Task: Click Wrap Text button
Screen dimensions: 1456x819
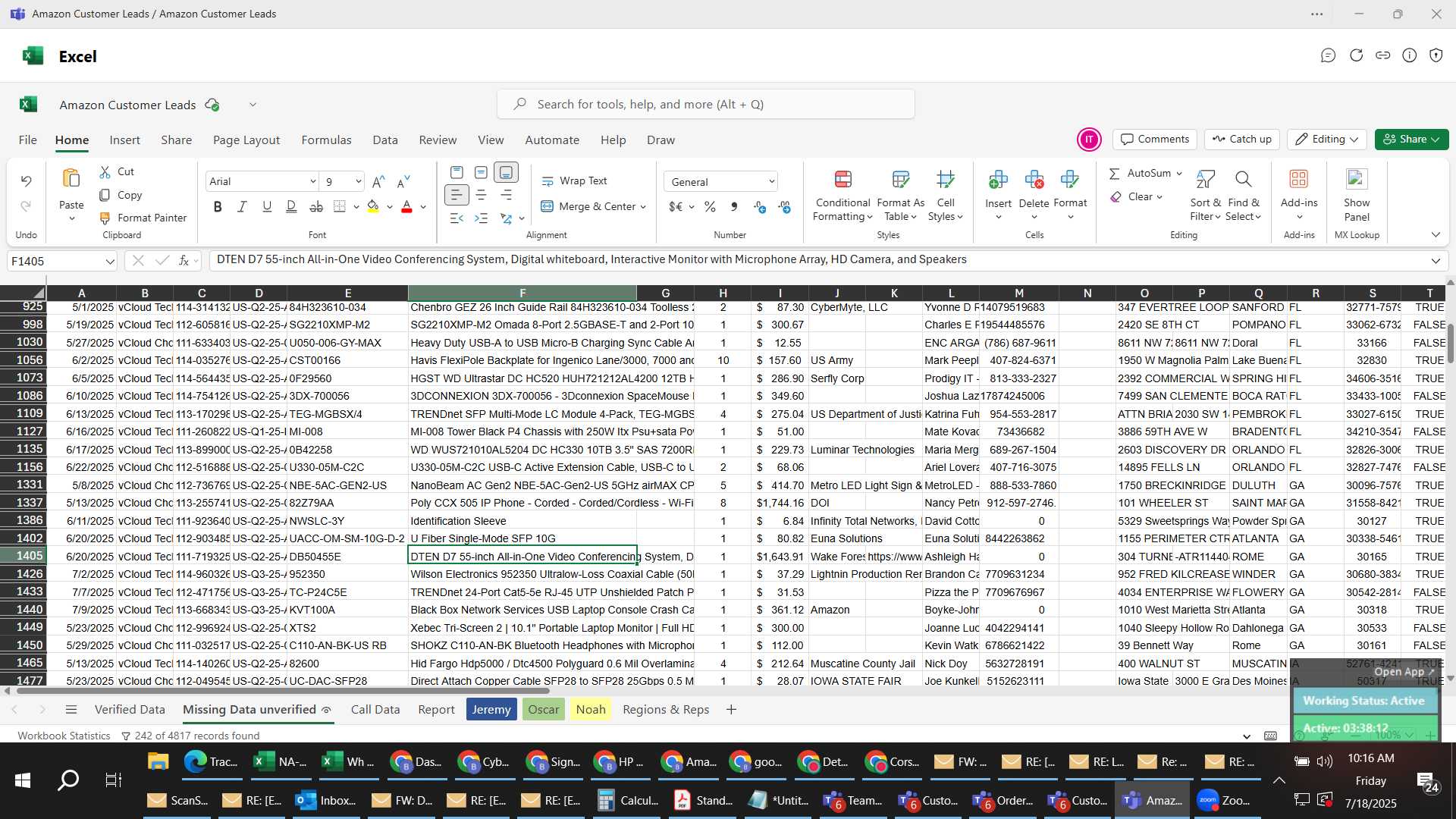Action: click(574, 181)
